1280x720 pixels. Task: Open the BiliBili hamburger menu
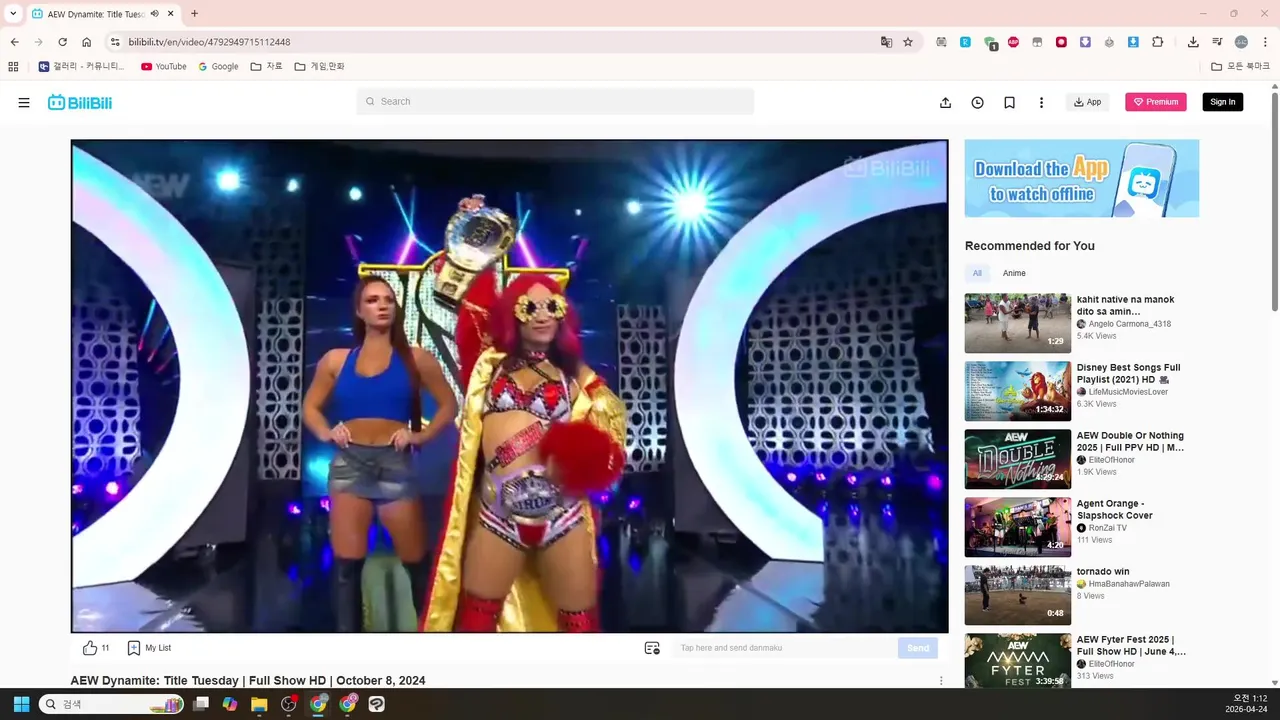(x=24, y=102)
